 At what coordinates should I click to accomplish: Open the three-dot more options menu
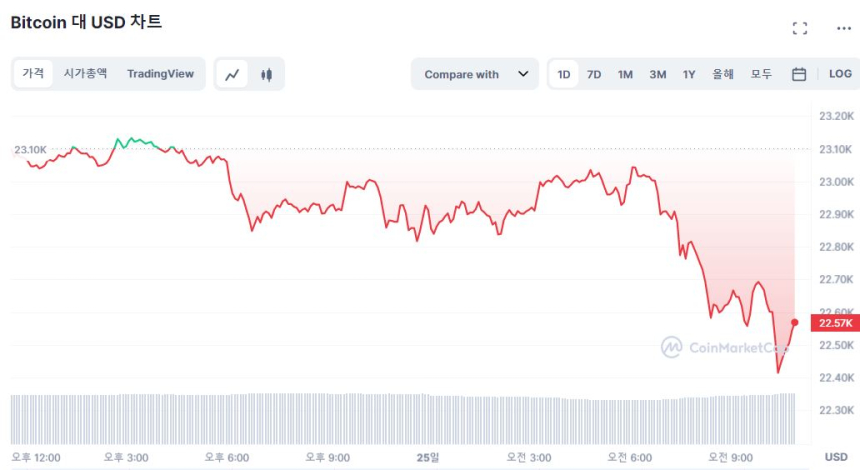click(843, 28)
